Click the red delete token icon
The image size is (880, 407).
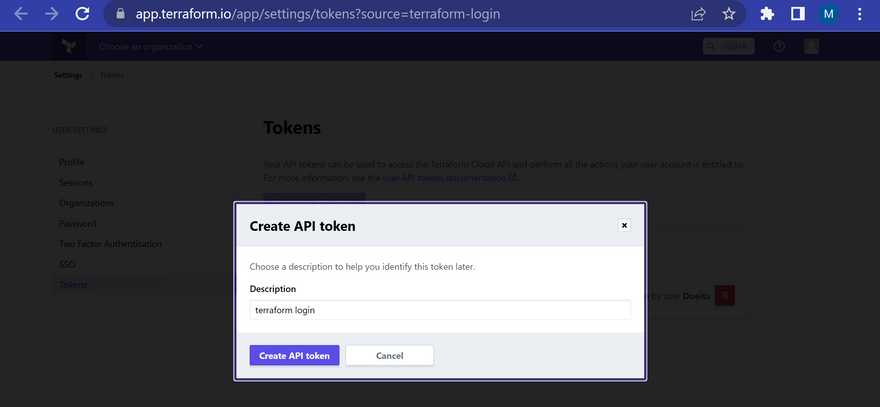[725, 295]
